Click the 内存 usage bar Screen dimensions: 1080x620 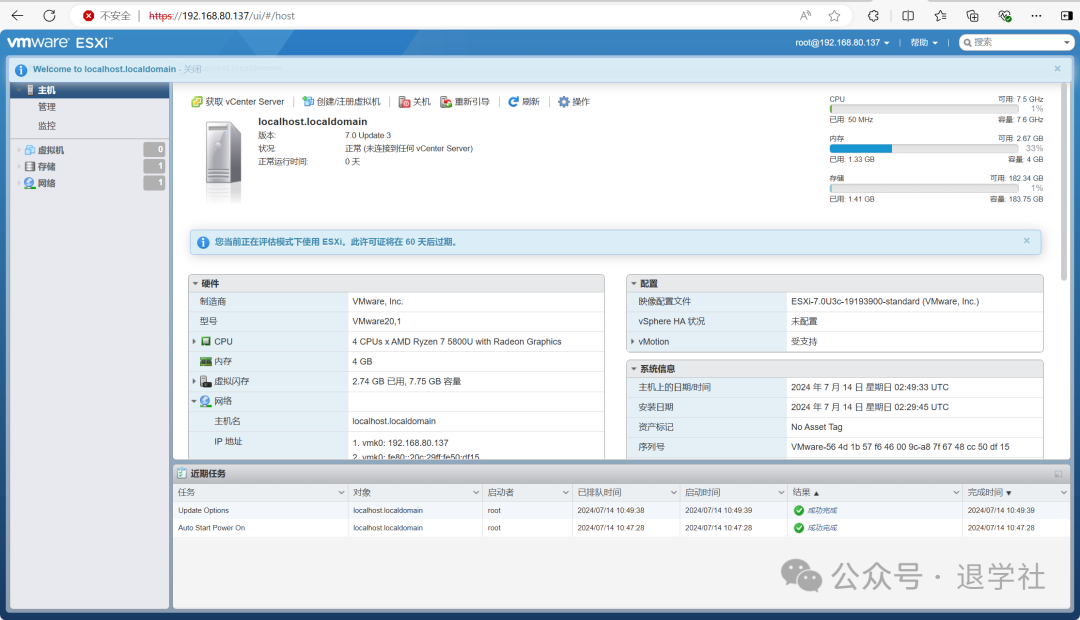[924, 148]
